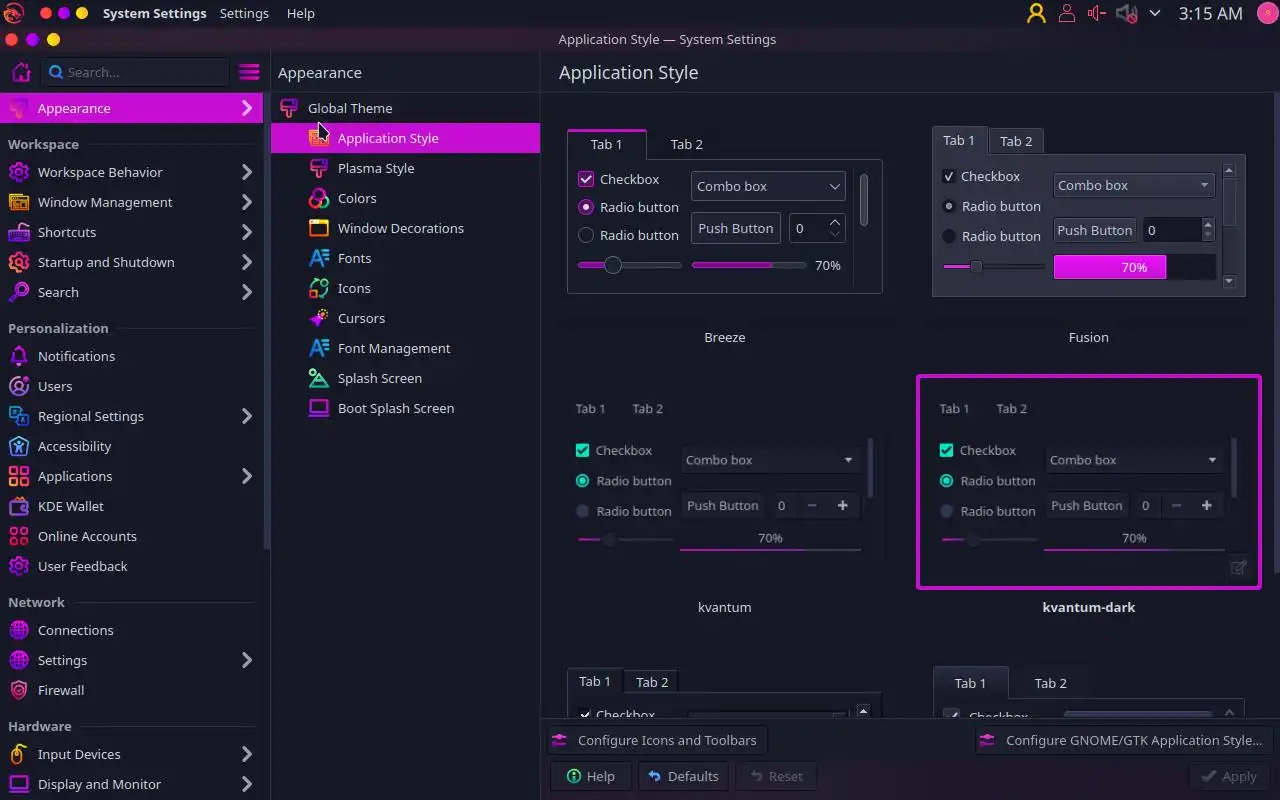This screenshot has width=1280, height=800.
Task: Toggle the Checkbox in Fusion preview
Action: point(949,176)
